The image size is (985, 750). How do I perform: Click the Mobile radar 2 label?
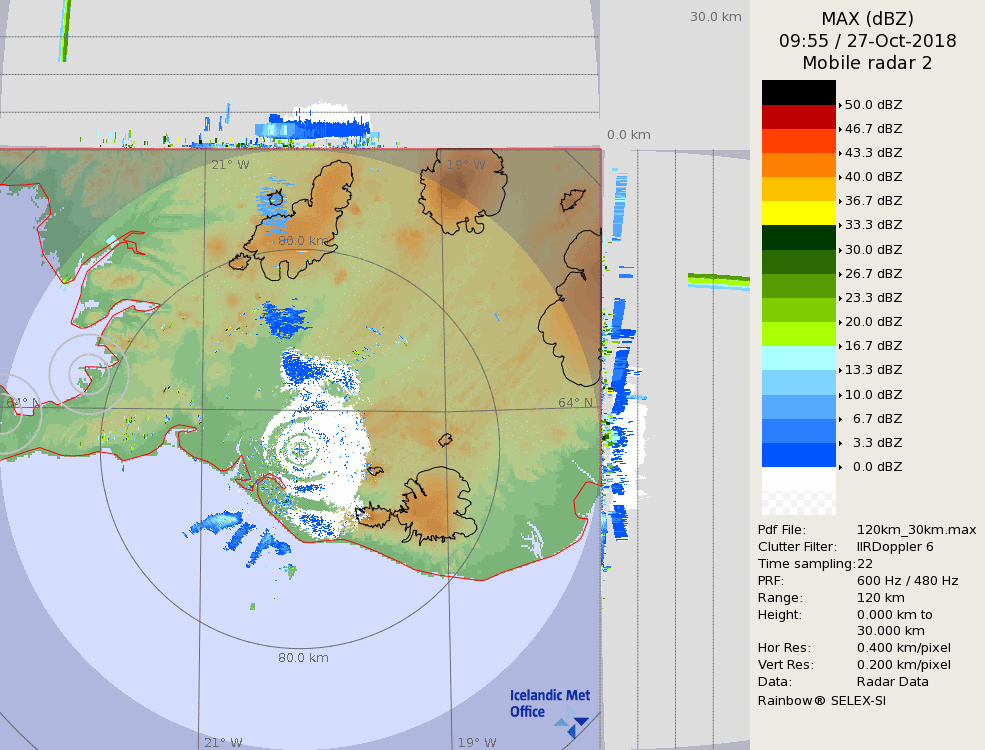[x=867, y=63]
